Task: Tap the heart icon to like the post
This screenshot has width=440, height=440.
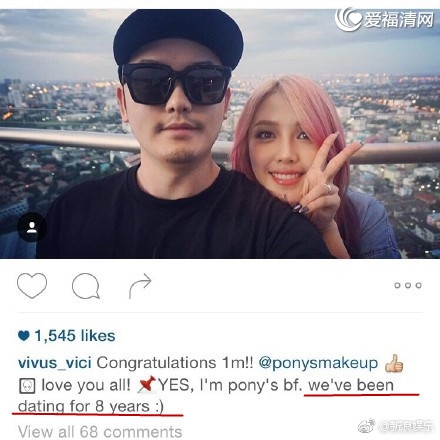Action: pyautogui.click(x=32, y=285)
